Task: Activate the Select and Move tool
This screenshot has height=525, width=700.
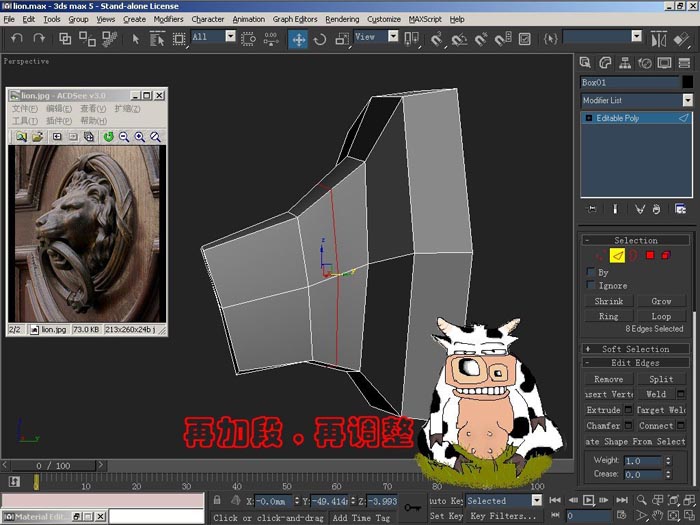Action: 298,39
